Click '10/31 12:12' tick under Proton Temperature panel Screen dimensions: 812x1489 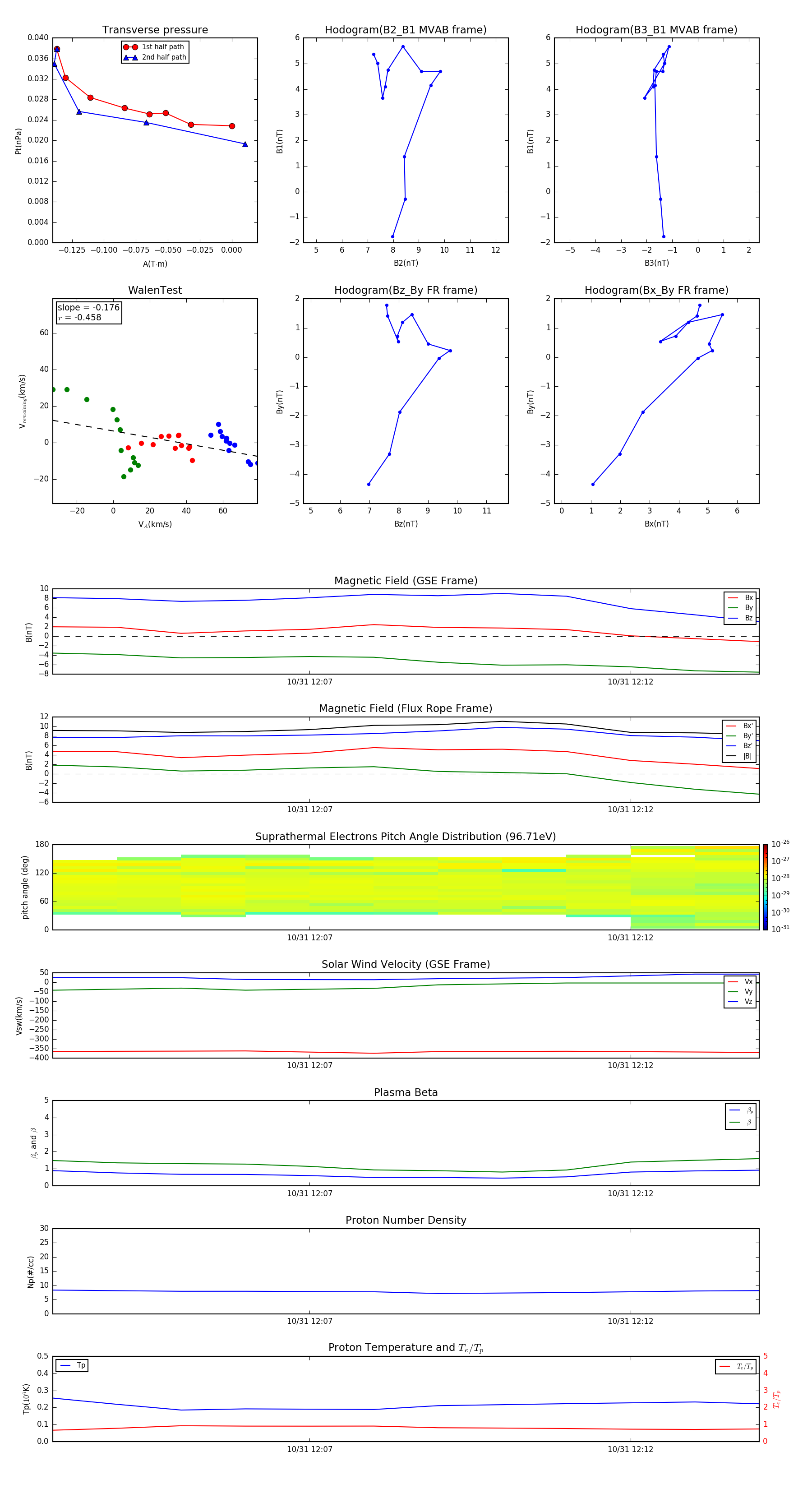630,1450
